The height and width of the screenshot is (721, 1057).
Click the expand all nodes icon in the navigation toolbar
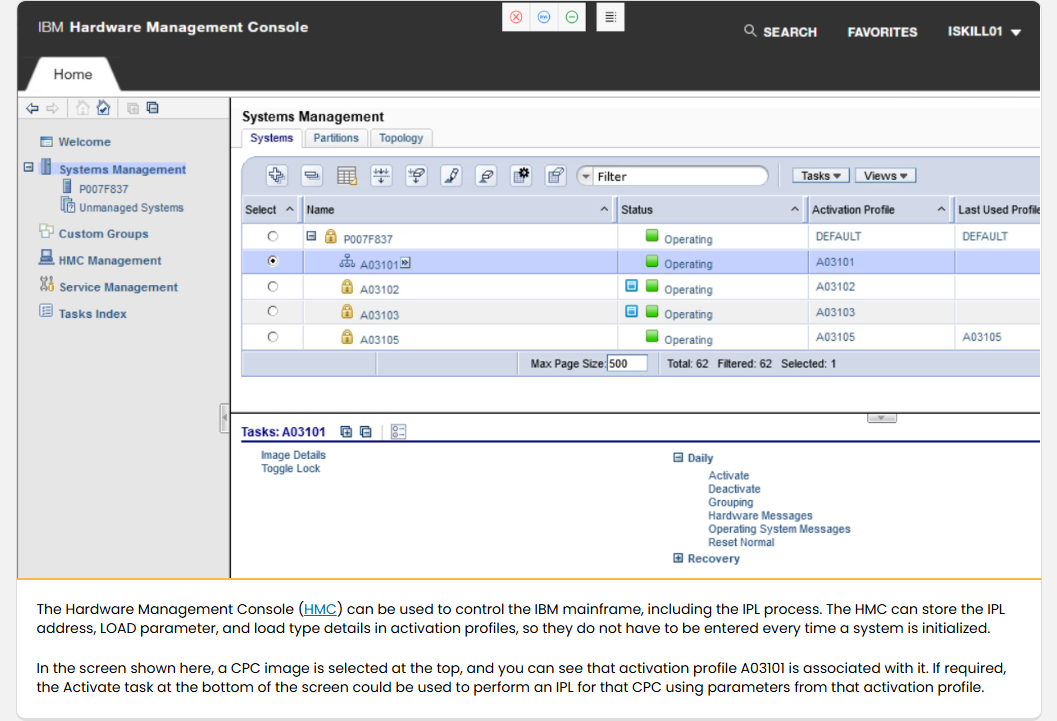pos(133,108)
